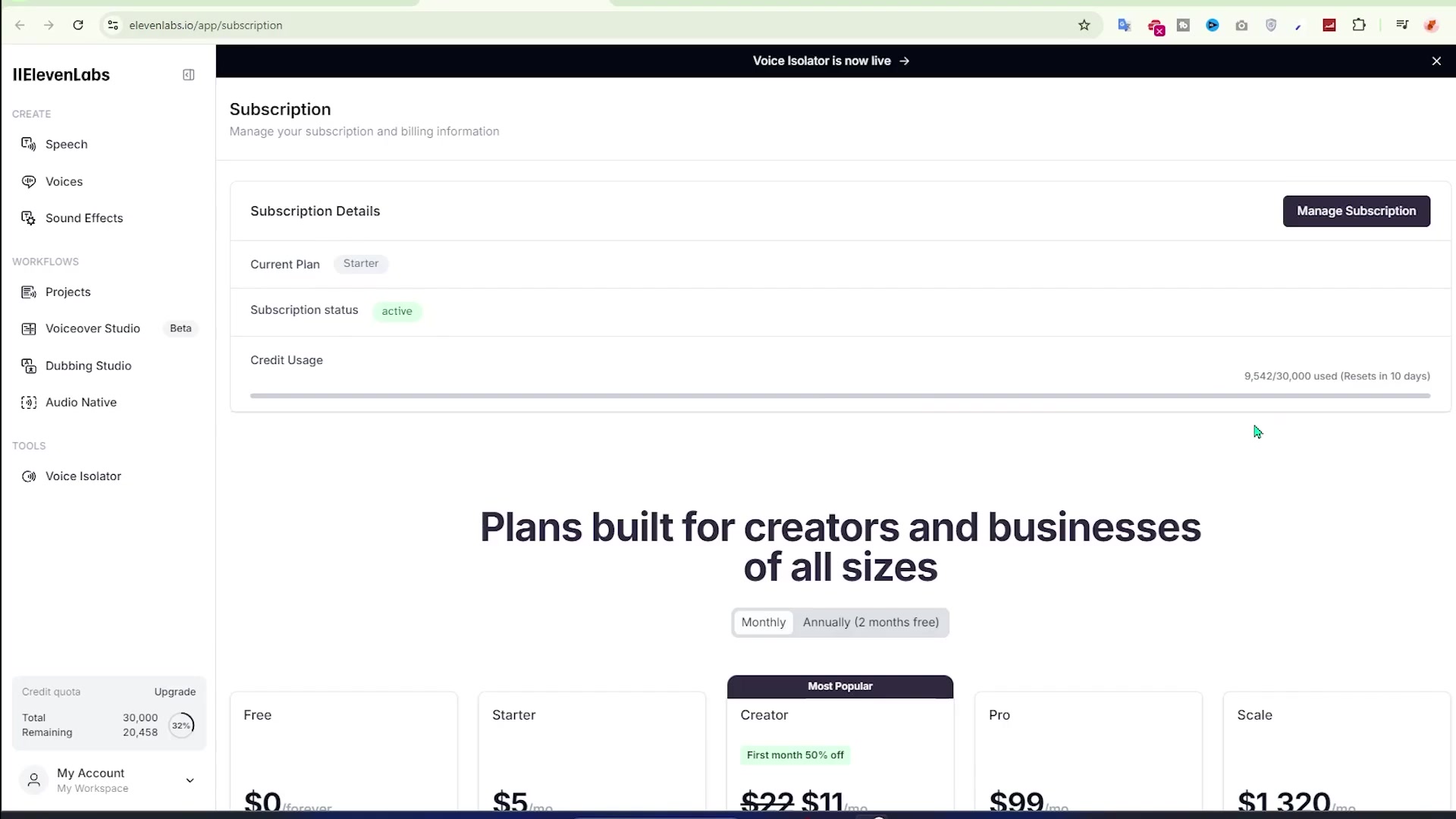
Task: Click the active subscription status badge
Action: pos(397,311)
